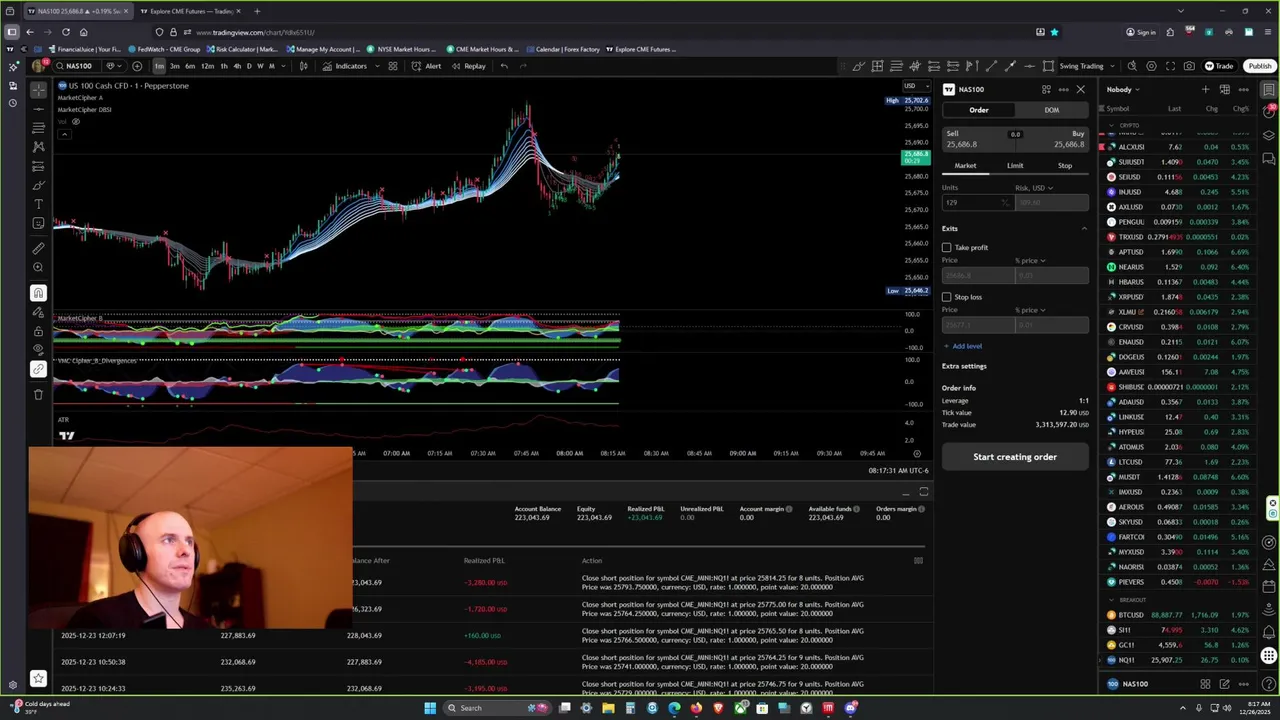Open indicator templates grid icon

coord(393,66)
